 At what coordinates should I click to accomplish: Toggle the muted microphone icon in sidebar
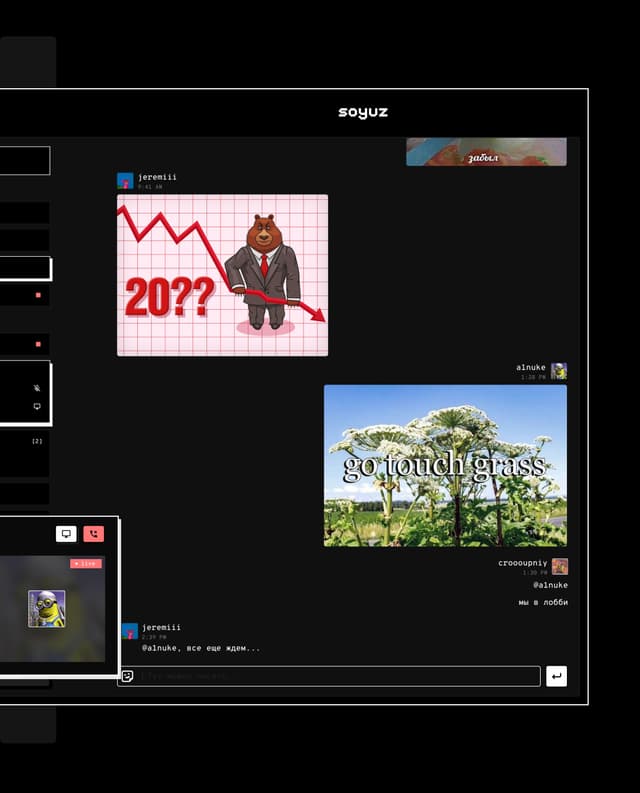[37, 388]
